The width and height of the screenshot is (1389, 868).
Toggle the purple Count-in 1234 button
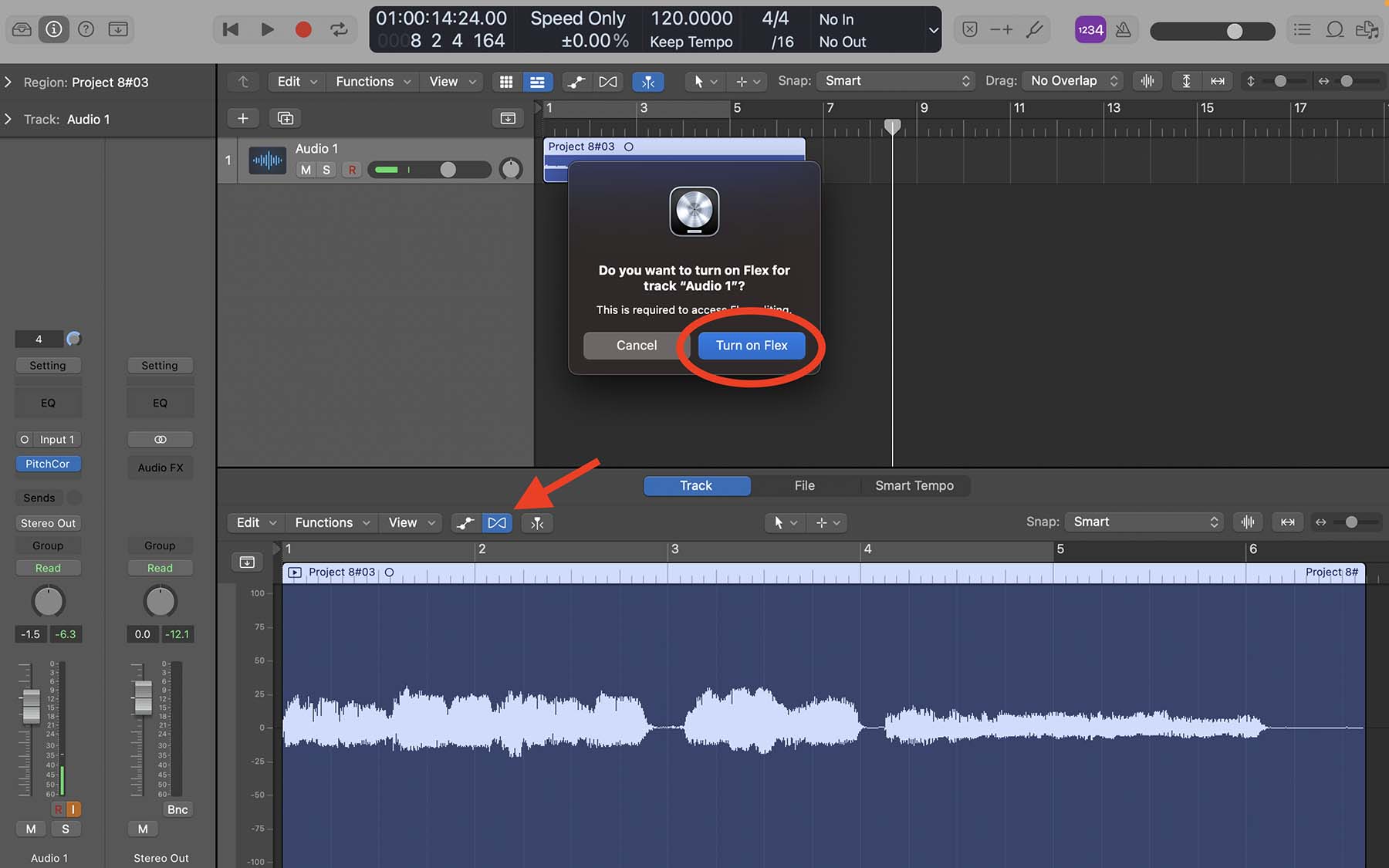[1090, 30]
